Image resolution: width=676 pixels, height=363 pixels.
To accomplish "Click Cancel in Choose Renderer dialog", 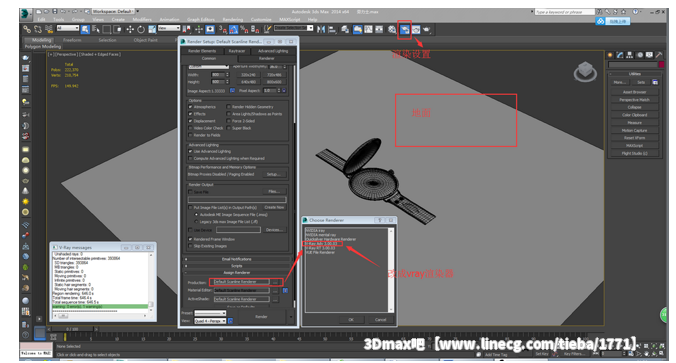I will (380, 319).
